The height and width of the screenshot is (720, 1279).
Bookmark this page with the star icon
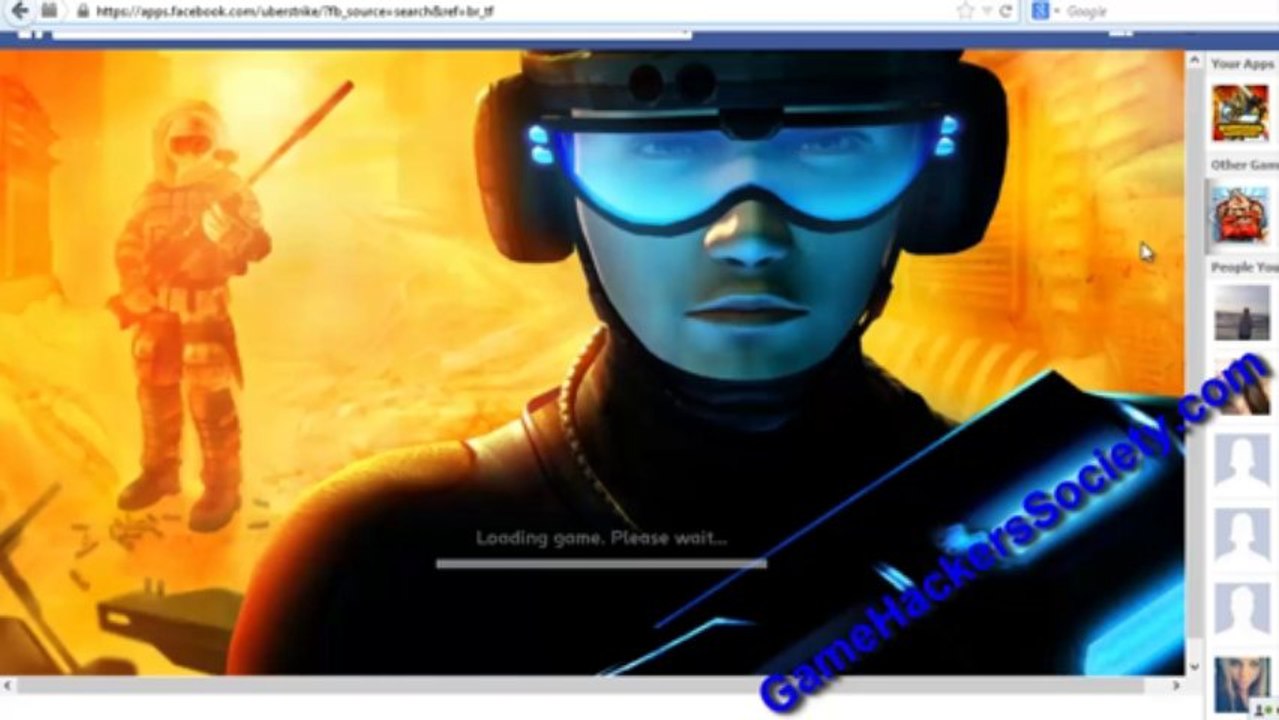click(x=965, y=11)
